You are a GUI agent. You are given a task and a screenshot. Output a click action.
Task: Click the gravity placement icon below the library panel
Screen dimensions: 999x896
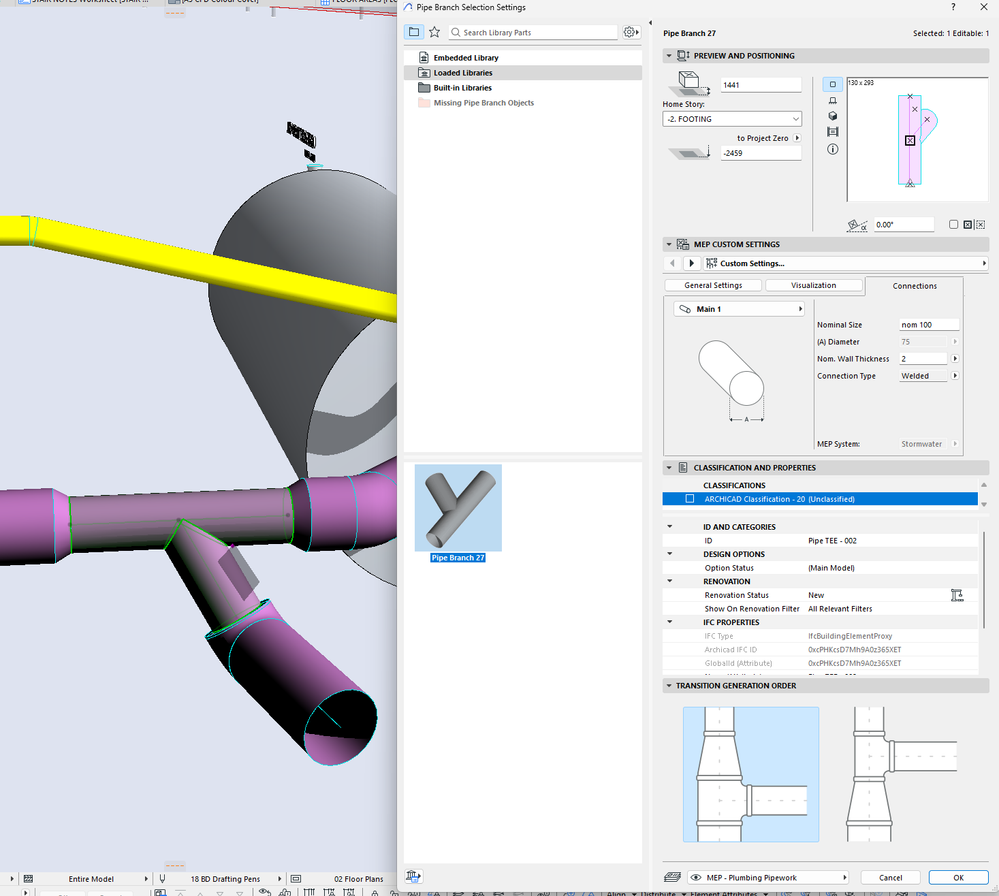point(413,876)
